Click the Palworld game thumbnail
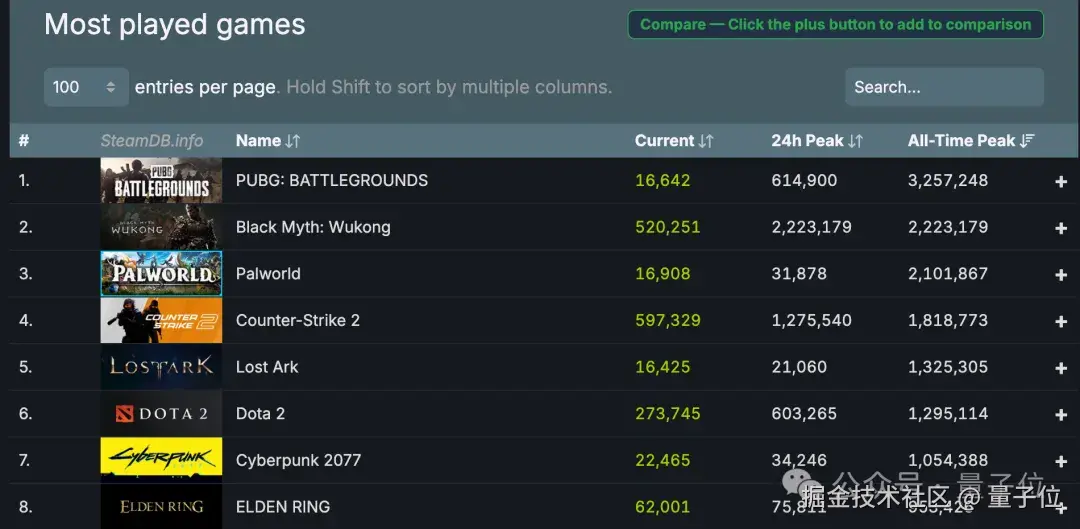Viewport: 1080px width, 529px height. click(161, 273)
